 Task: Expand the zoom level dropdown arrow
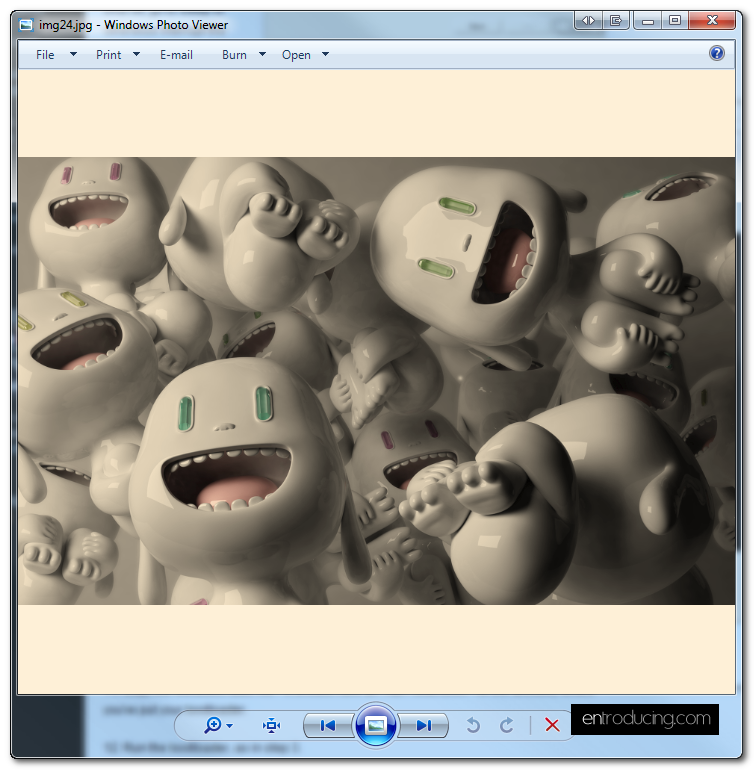tap(229, 726)
